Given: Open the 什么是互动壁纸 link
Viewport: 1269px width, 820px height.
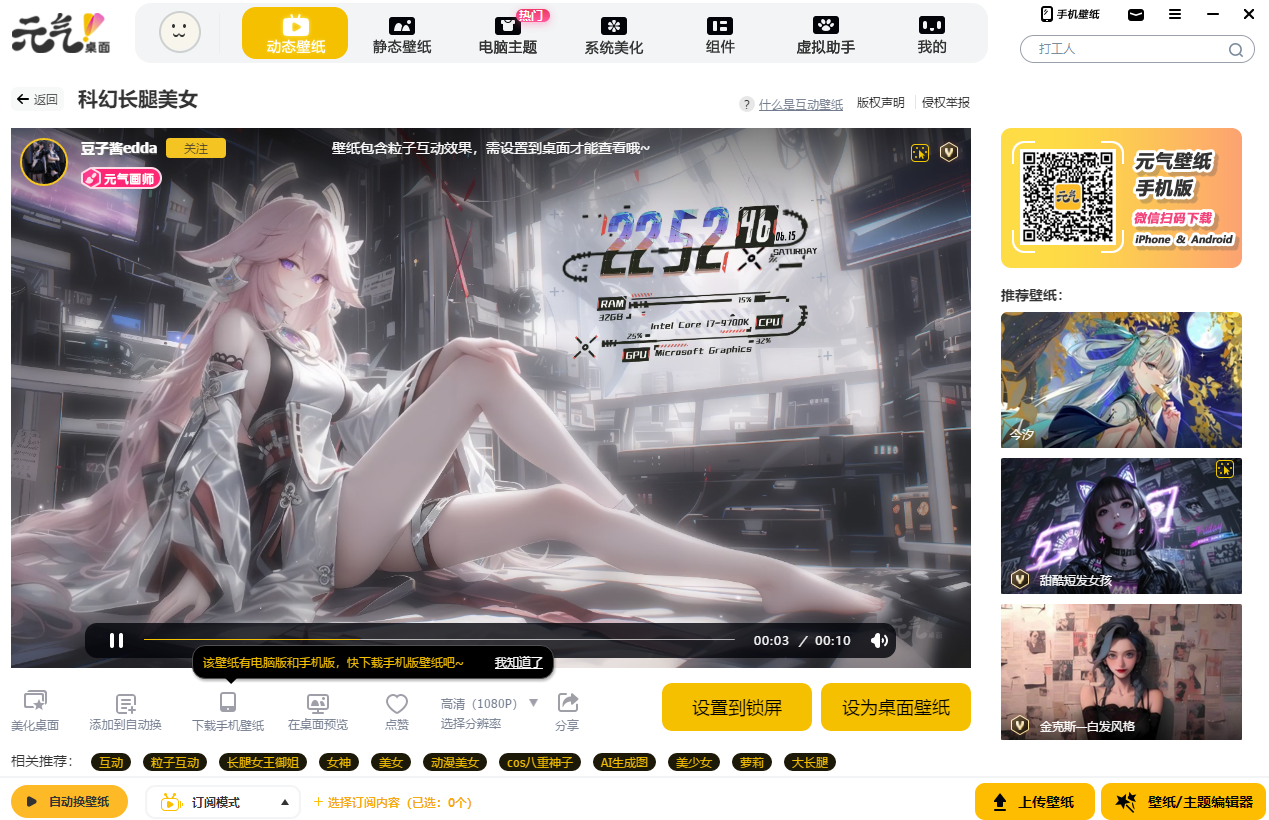Looking at the screenshot, I should [x=801, y=104].
